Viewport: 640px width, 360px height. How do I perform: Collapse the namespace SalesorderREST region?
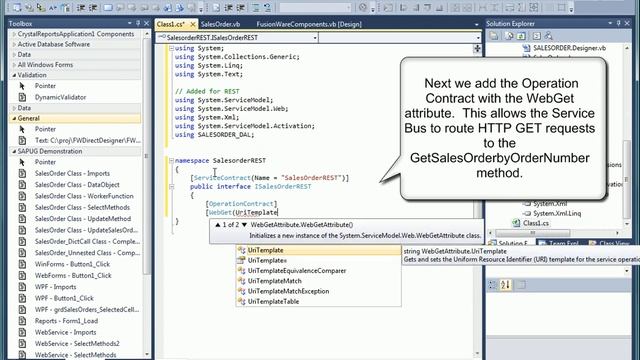(x=171, y=160)
